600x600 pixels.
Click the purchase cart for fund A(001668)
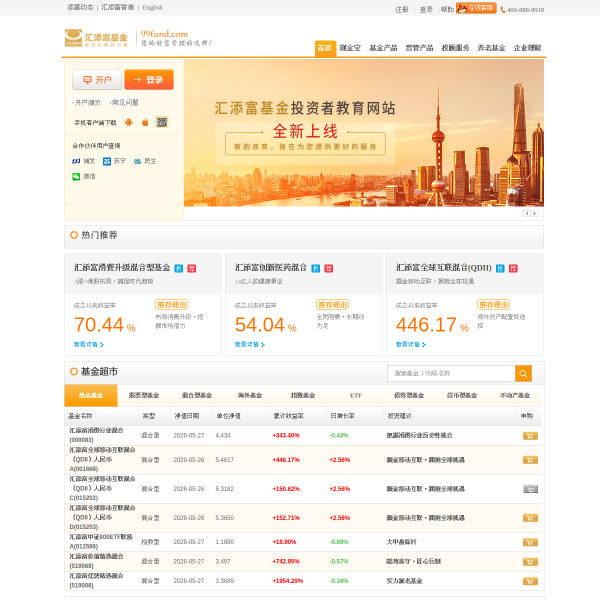coord(530,460)
